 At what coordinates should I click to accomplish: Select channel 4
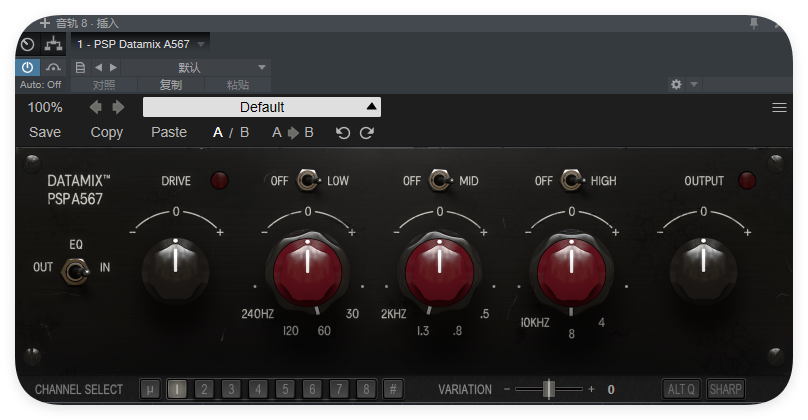click(258, 389)
